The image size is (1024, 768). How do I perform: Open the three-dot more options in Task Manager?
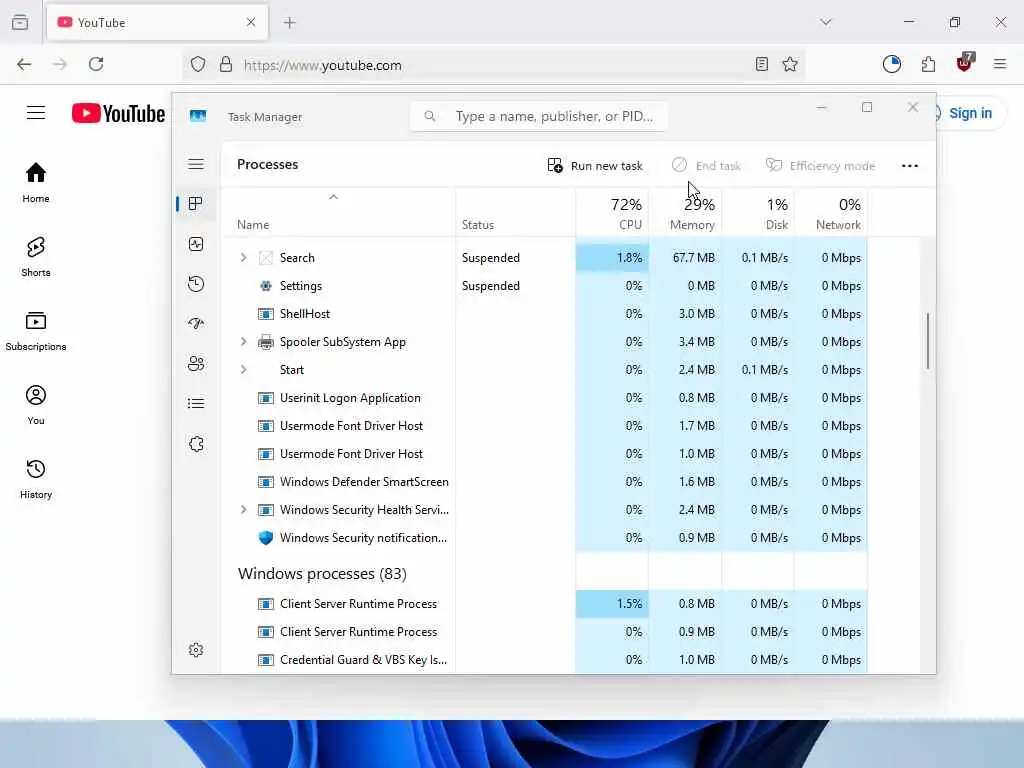tap(910, 166)
